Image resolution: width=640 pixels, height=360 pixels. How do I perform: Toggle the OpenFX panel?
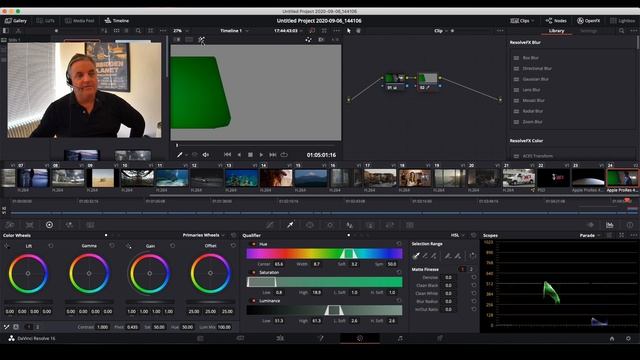click(x=588, y=21)
